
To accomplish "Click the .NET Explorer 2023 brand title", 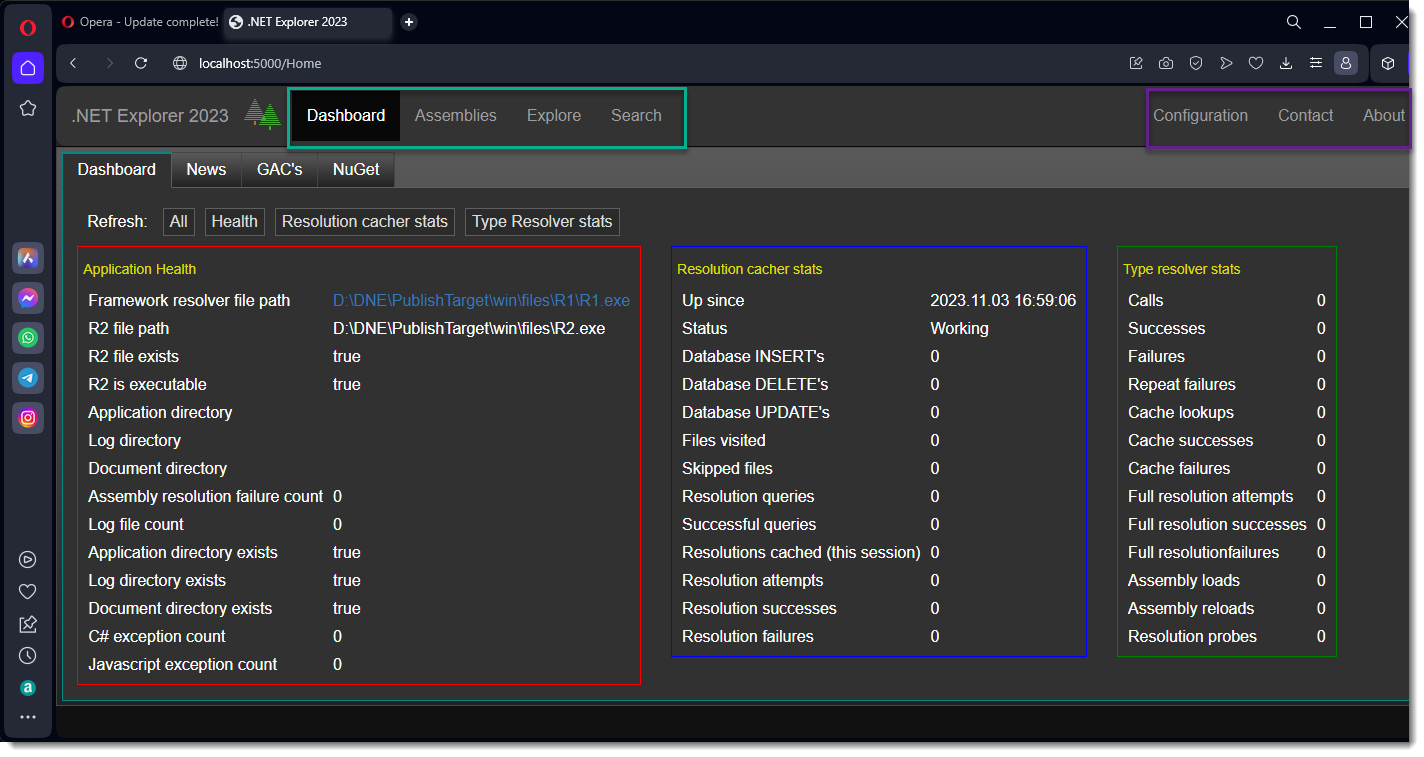I will click(x=150, y=116).
